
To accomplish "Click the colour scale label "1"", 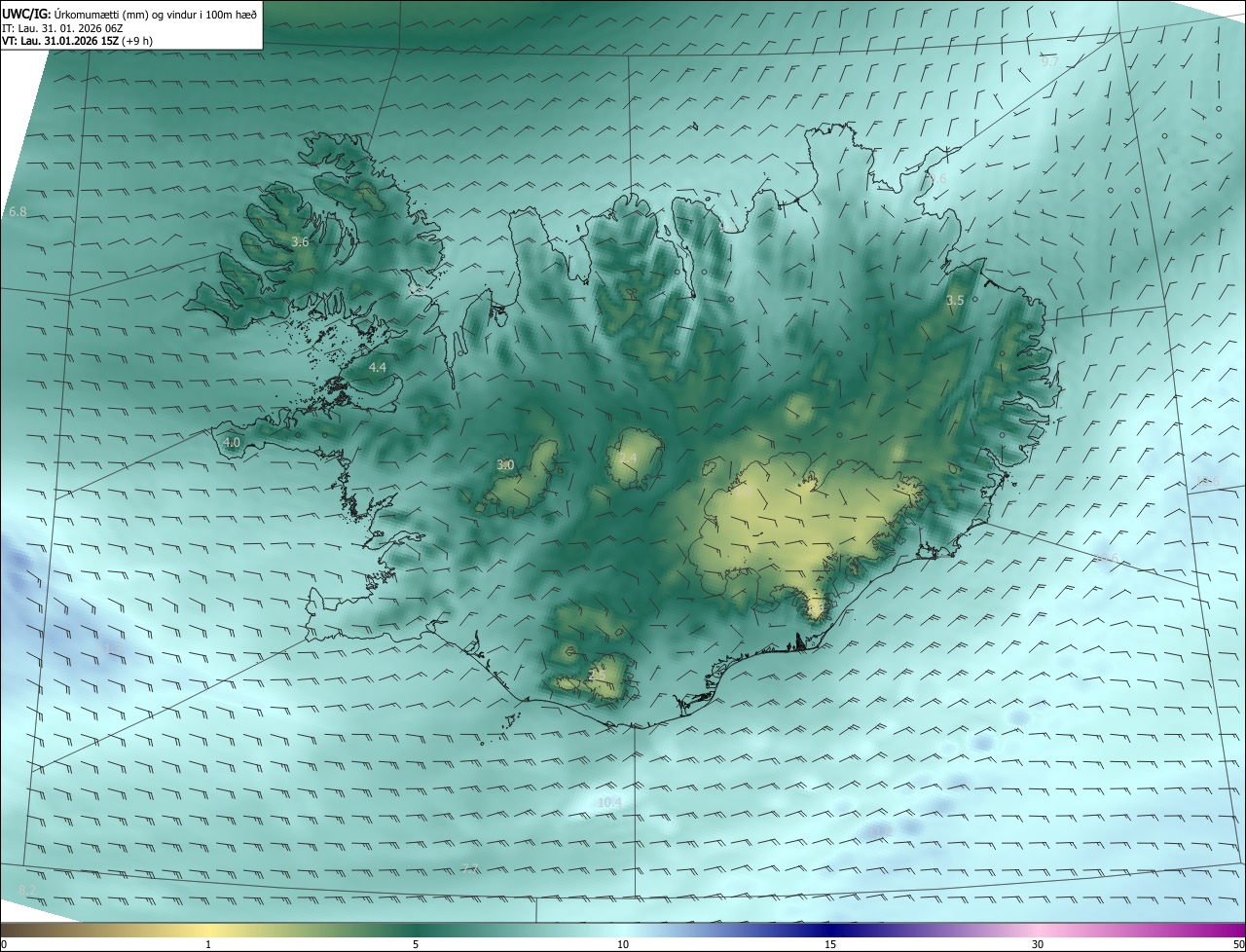I will [x=208, y=944].
